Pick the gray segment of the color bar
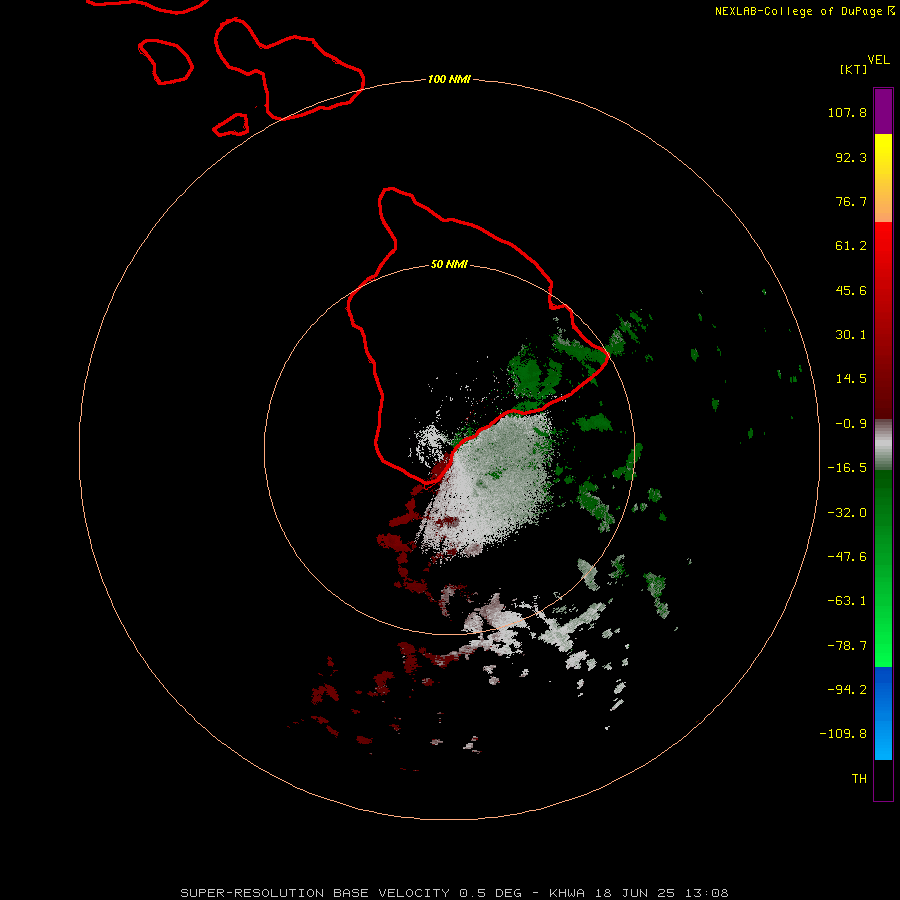Image resolution: width=900 pixels, height=900 pixels. click(x=883, y=445)
